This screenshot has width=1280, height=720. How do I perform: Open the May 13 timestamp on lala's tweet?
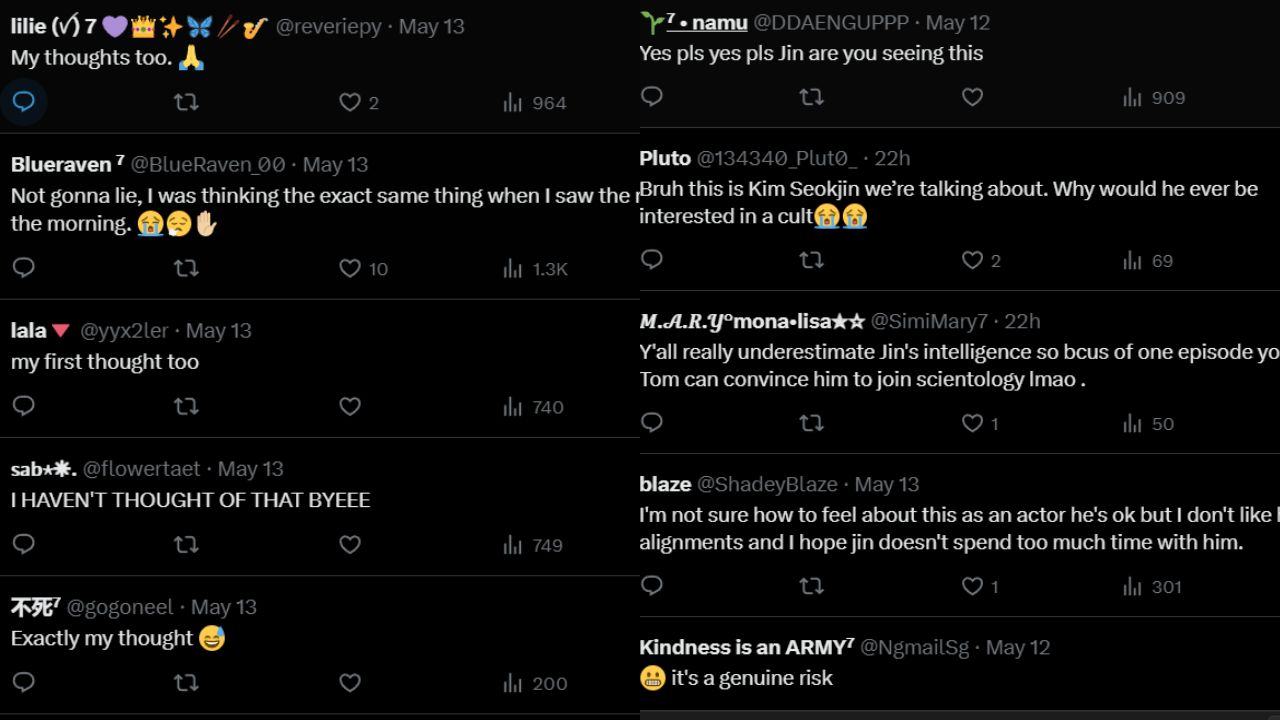click(x=219, y=330)
